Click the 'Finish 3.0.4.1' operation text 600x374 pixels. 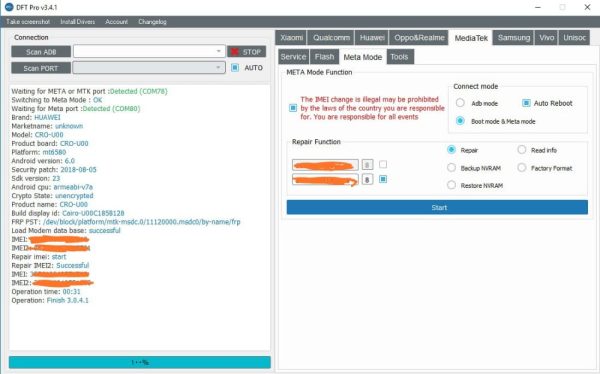pyautogui.click(x=68, y=301)
